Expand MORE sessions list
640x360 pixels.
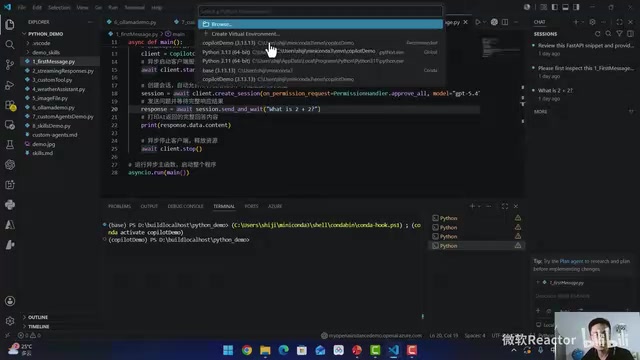pos(540,111)
